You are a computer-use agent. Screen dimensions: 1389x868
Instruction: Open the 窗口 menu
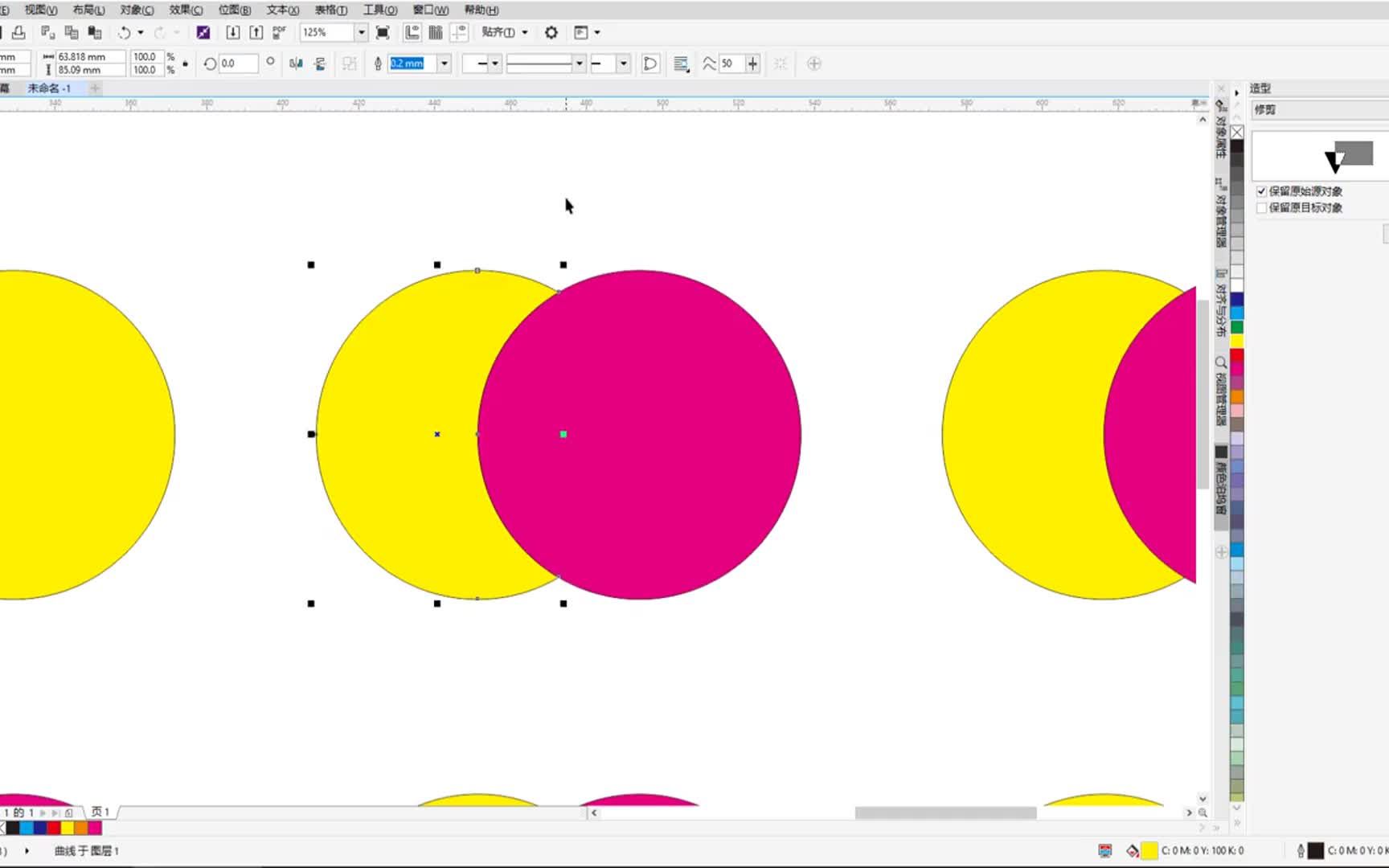431,10
